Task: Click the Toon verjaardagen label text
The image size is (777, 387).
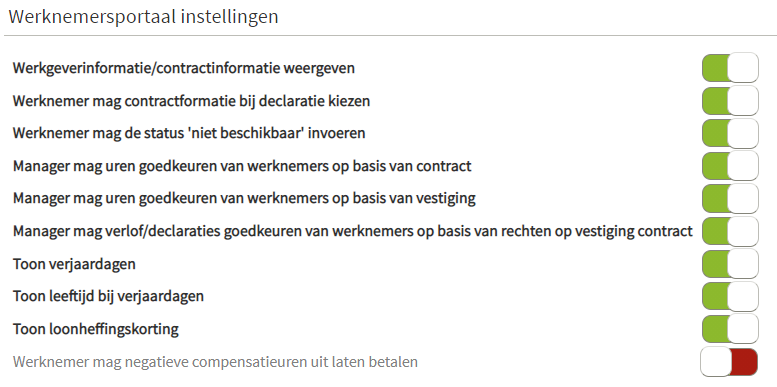Action: [74, 264]
